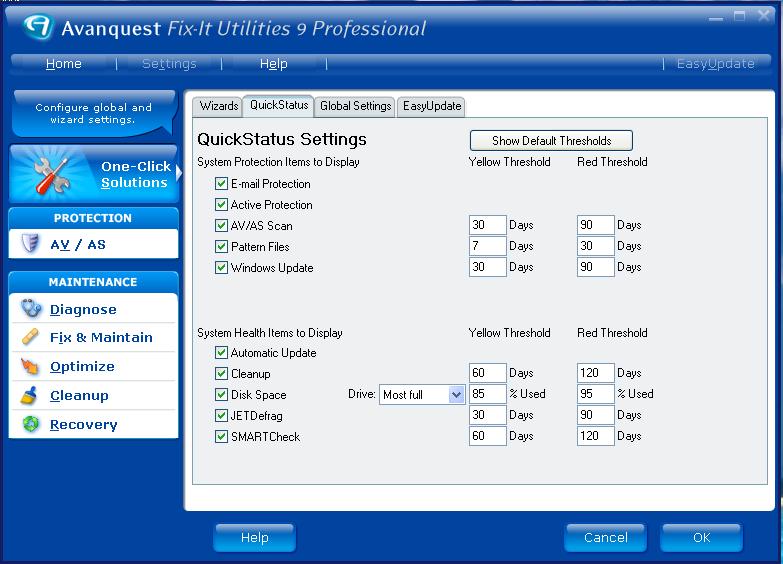Click the Optimize icon
This screenshot has width=783, height=564.
tap(30, 366)
